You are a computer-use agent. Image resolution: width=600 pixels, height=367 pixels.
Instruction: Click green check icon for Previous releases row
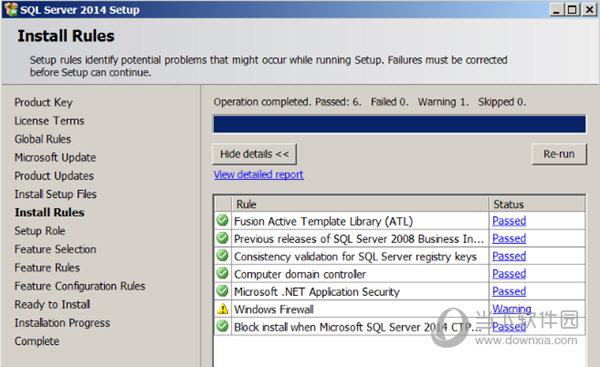click(x=222, y=238)
